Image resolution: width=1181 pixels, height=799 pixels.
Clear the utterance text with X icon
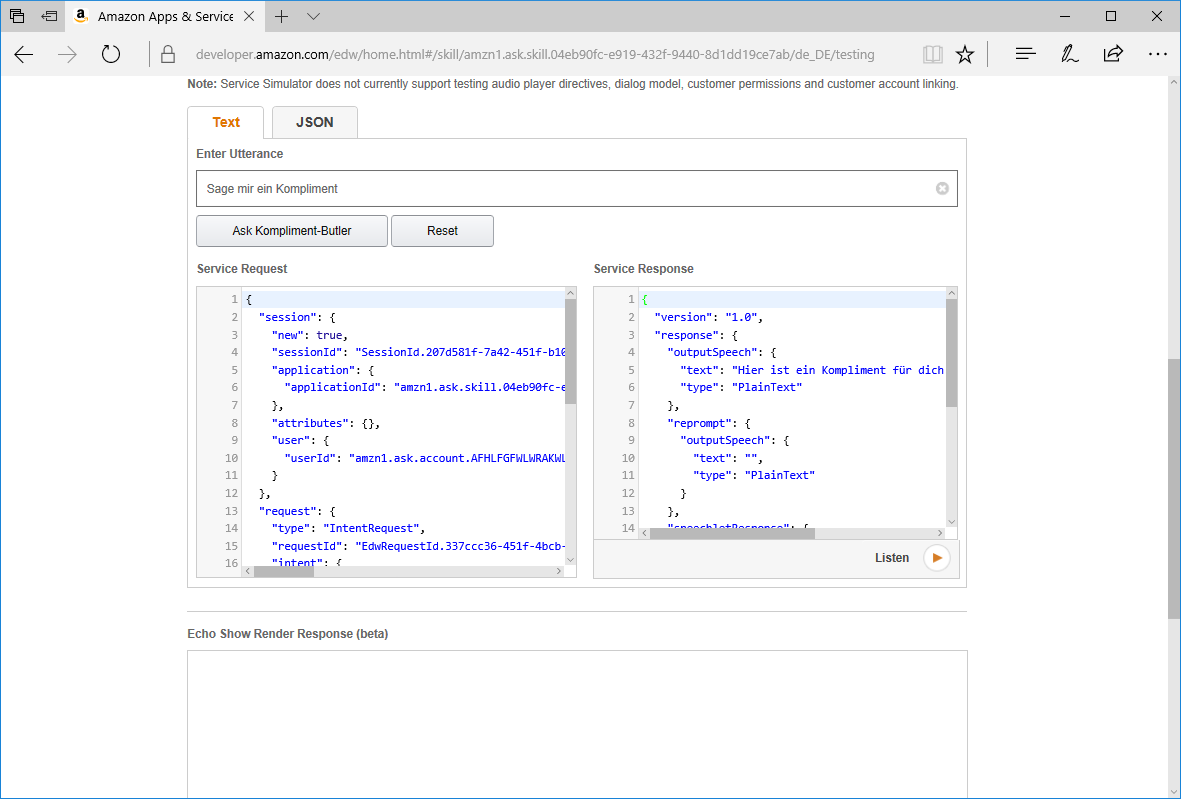942,188
